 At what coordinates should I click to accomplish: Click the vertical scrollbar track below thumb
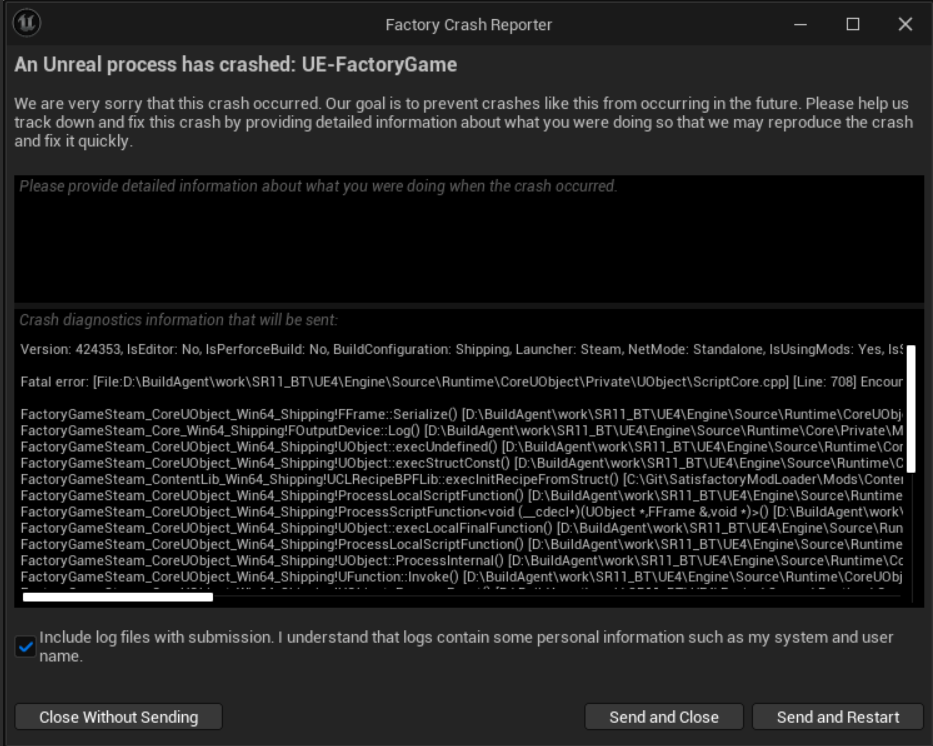pos(911,535)
